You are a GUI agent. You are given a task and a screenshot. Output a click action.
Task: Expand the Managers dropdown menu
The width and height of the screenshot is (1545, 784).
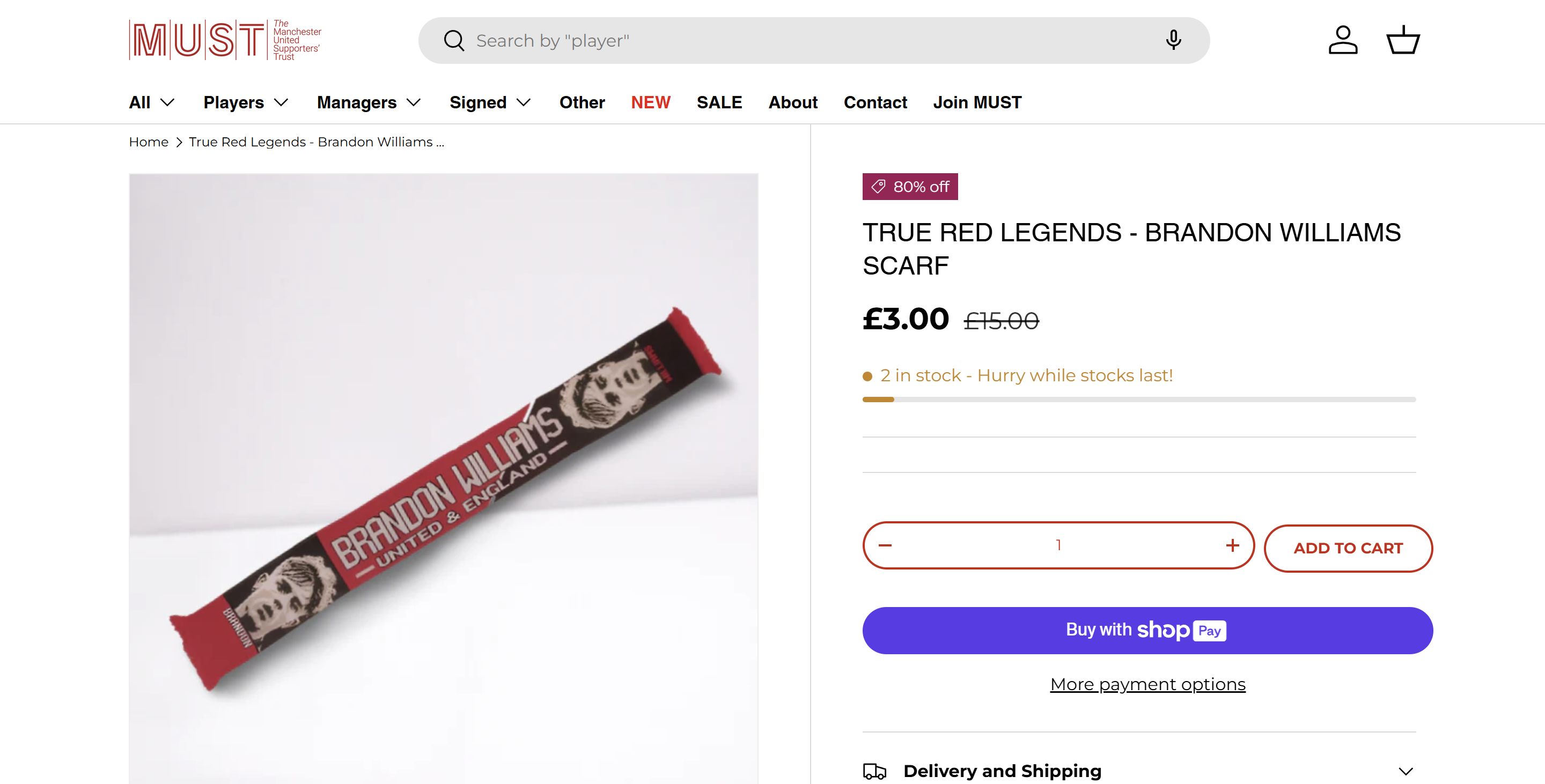coord(369,102)
